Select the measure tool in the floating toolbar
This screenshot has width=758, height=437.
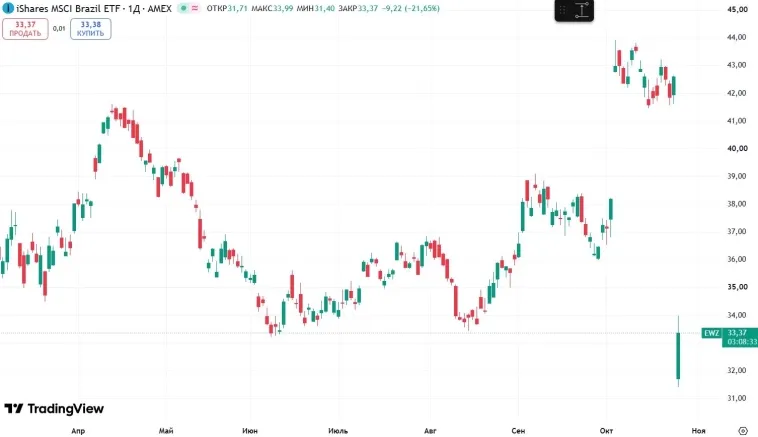(x=582, y=11)
